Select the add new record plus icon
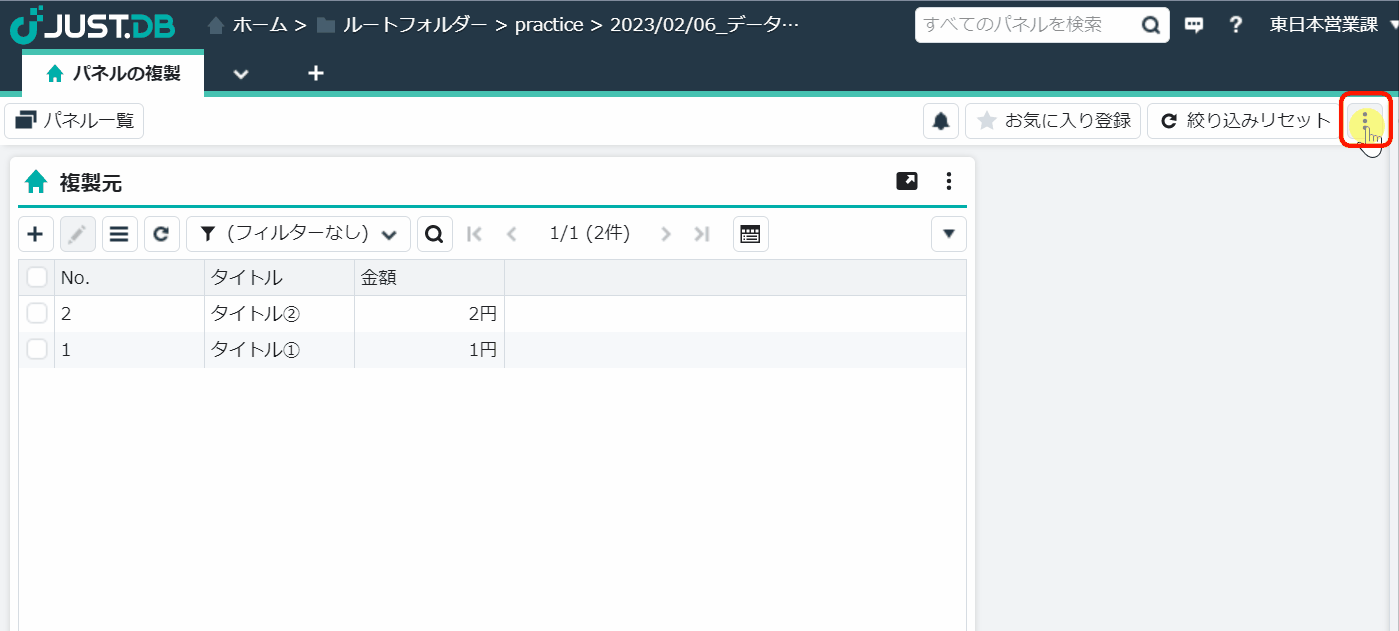This screenshot has width=1399, height=631. [x=35, y=233]
